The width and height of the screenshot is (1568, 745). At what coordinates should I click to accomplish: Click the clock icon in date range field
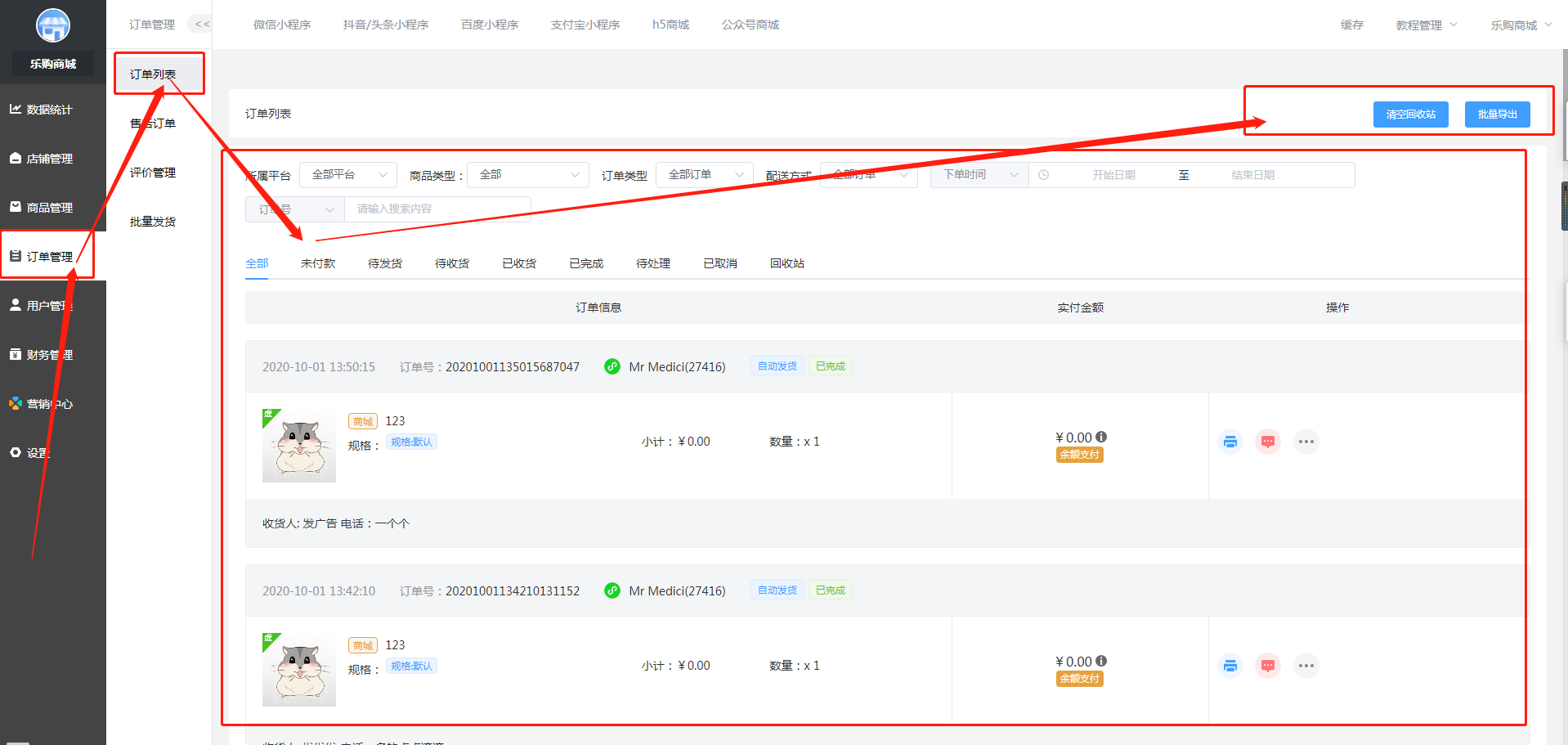[x=1044, y=175]
